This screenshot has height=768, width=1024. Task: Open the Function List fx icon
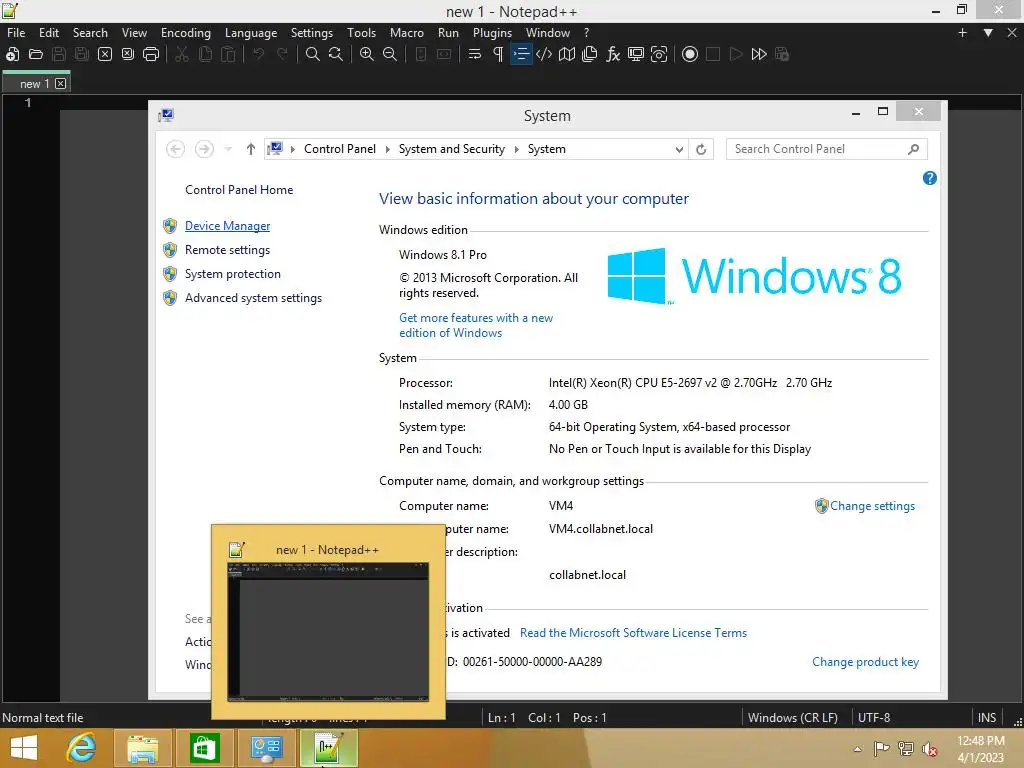613,54
